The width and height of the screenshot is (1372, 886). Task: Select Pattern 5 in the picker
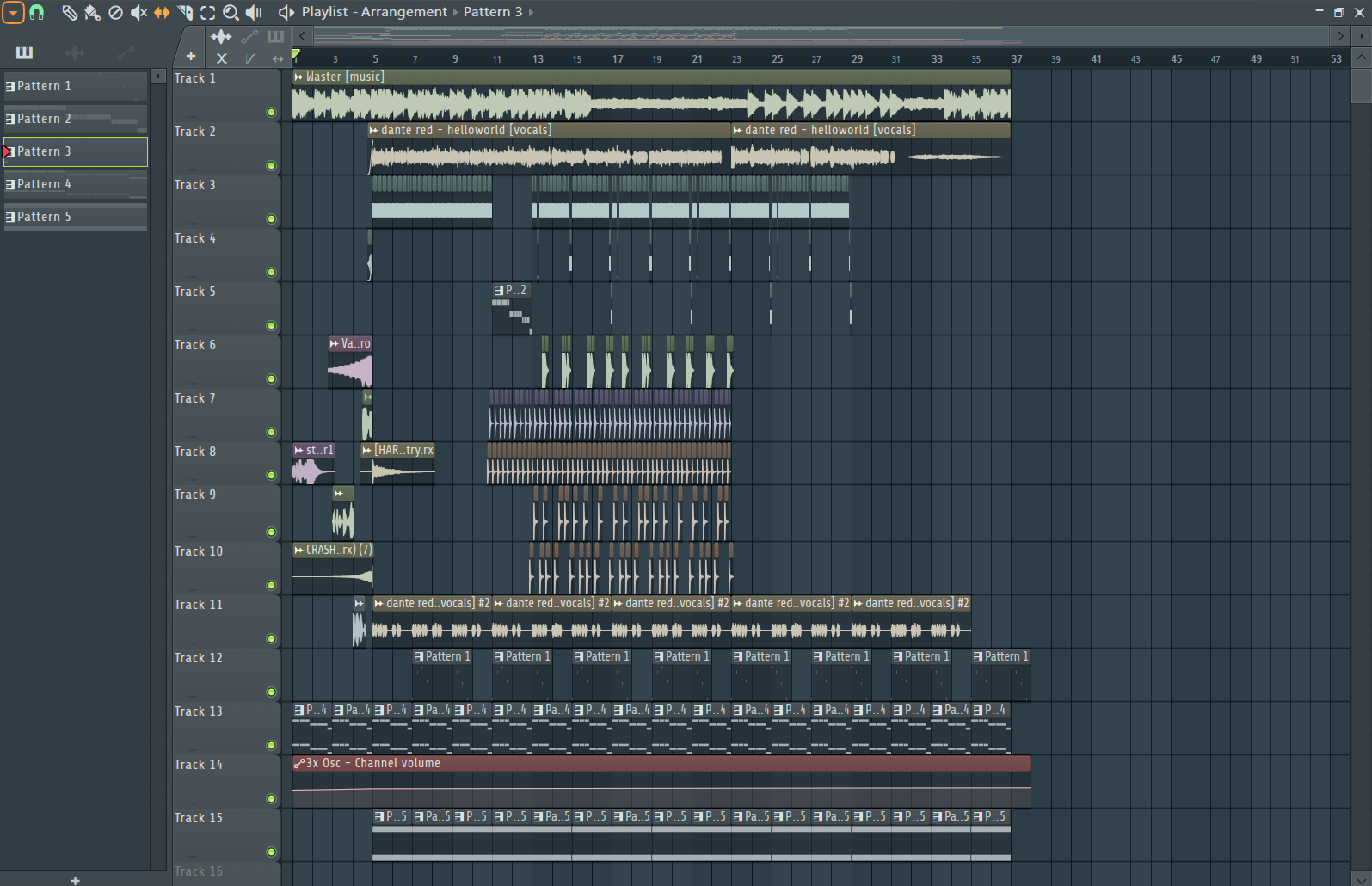tap(76, 217)
